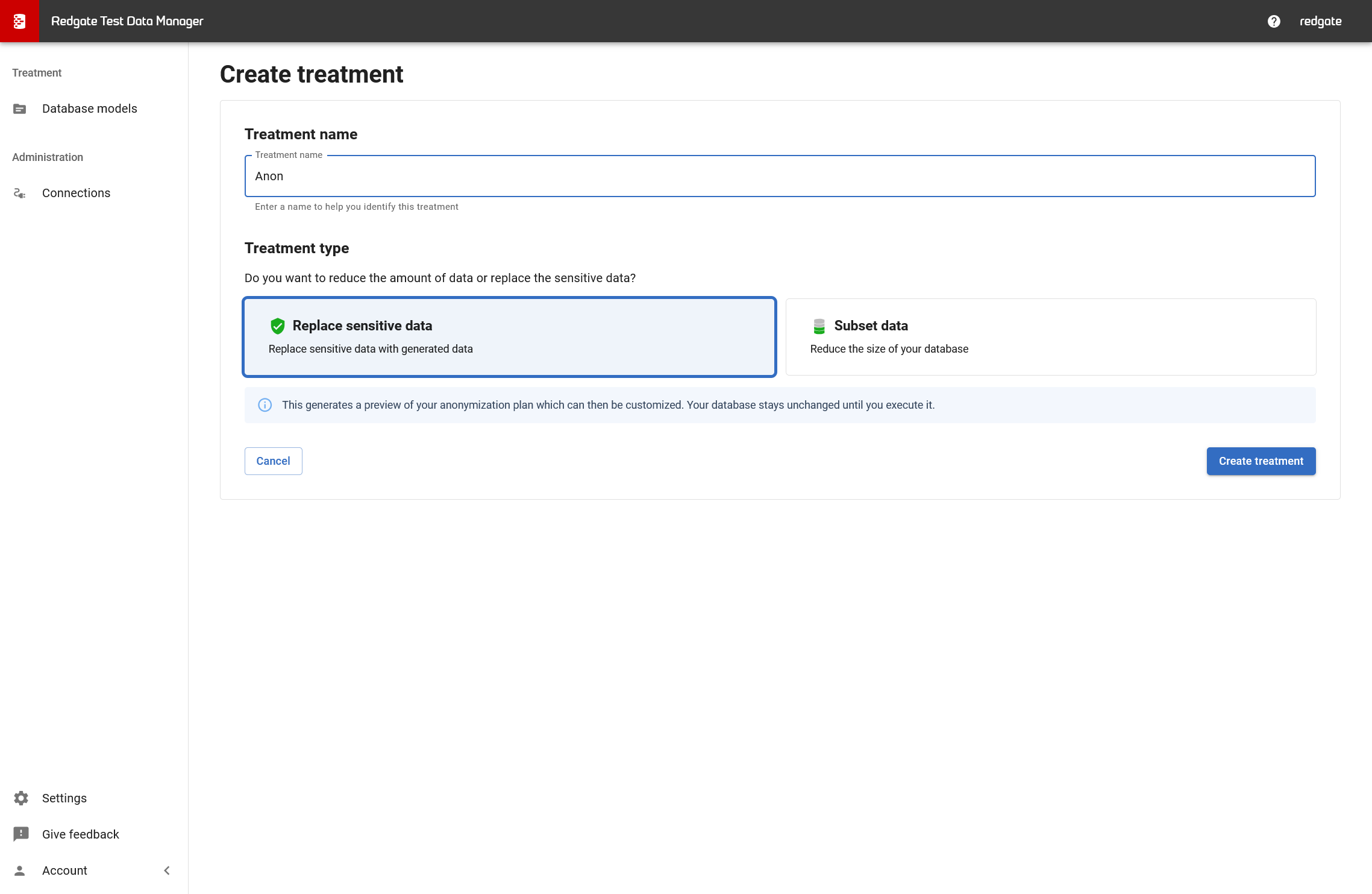
Task: Click the Settings gear icon
Action: [21, 798]
